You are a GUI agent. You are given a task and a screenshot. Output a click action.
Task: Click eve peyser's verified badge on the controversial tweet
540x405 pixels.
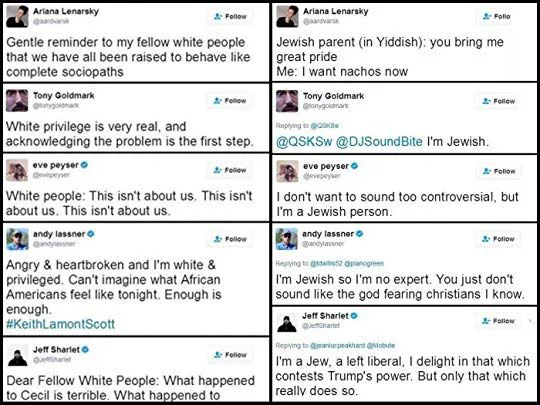pos(355,166)
